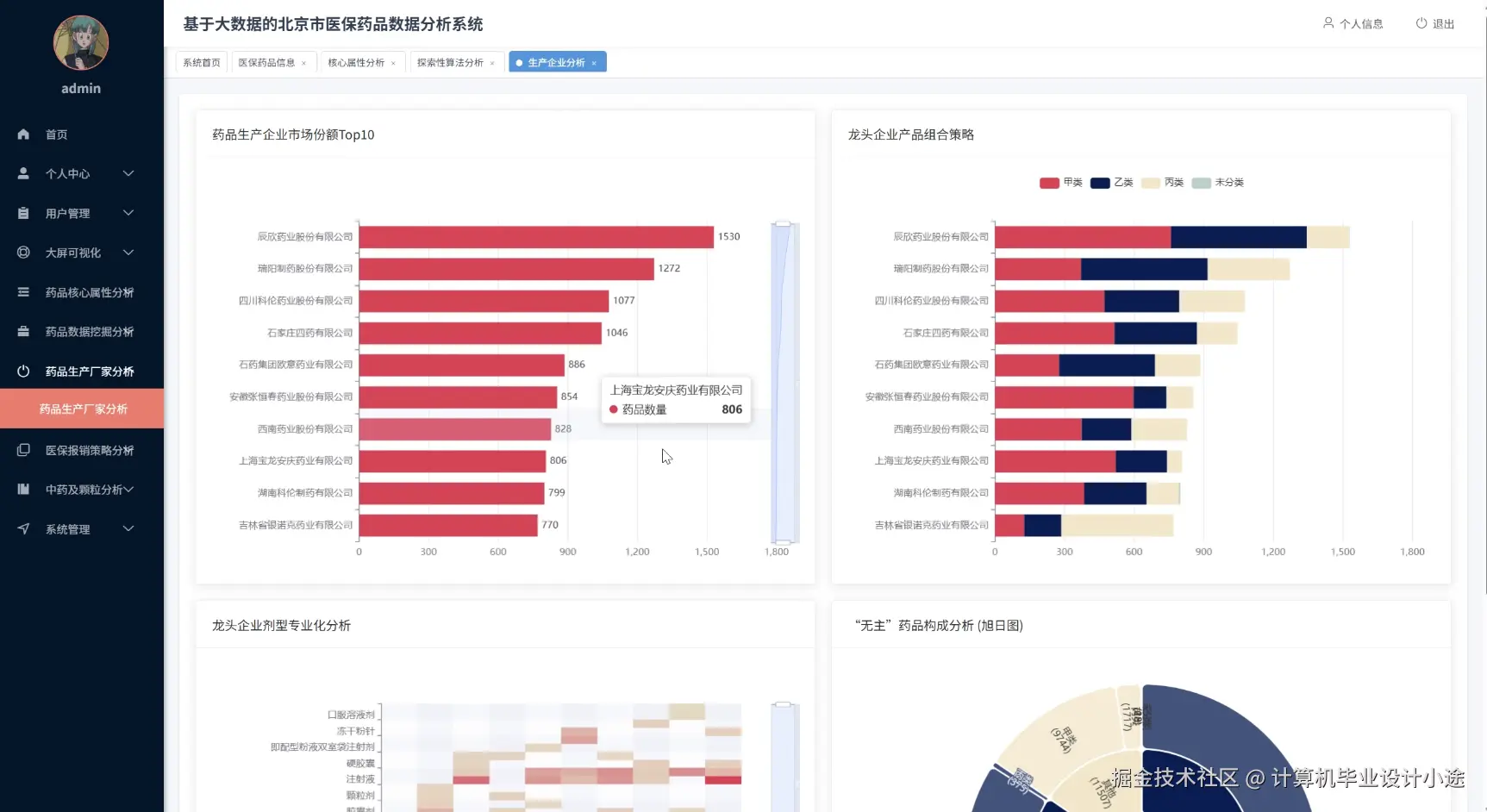The height and width of the screenshot is (812, 1487).
Task: Select the active 生产企业分析 tab
Action: (557, 62)
